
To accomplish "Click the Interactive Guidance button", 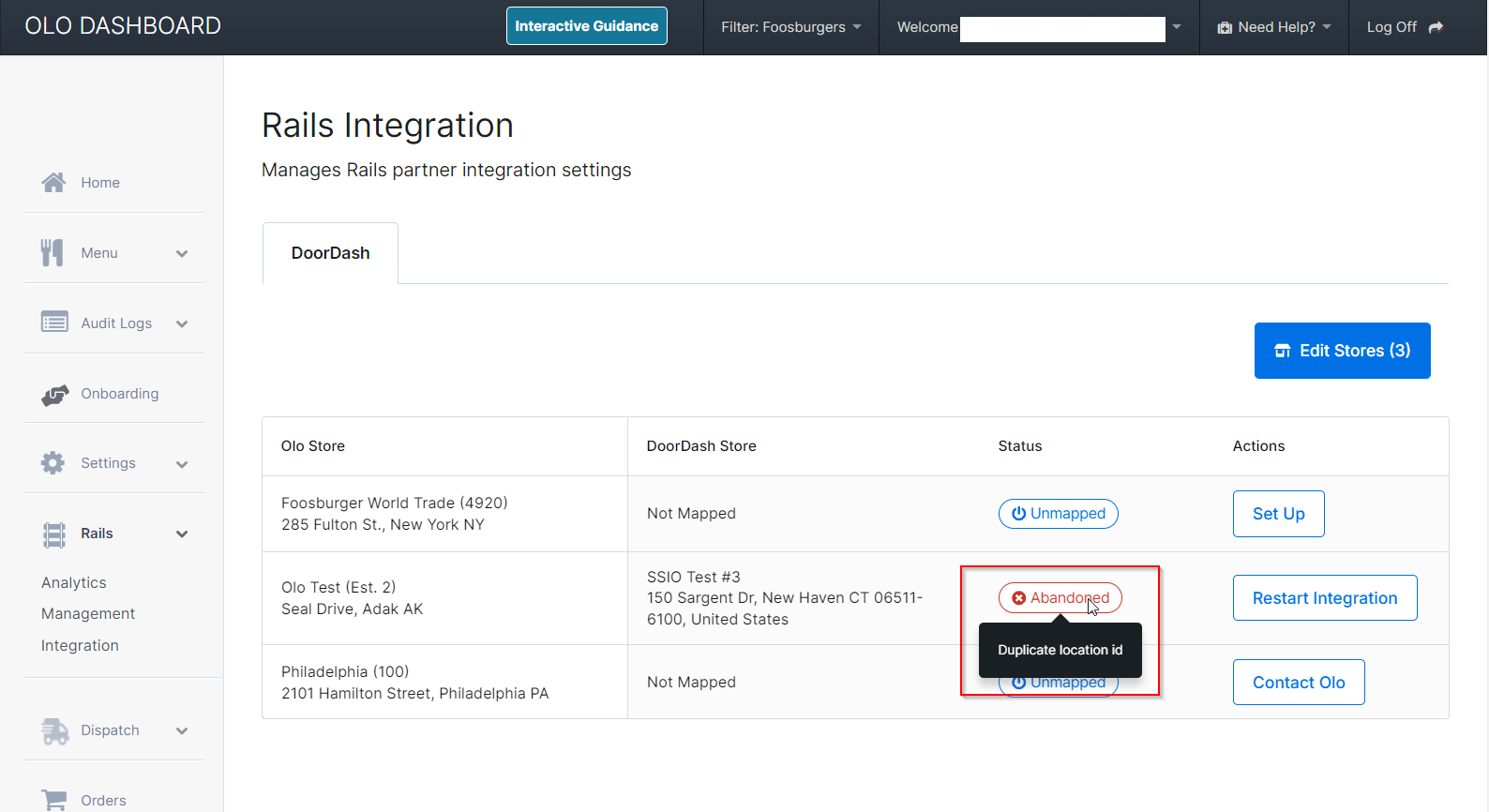I will click(x=587, y=26).
